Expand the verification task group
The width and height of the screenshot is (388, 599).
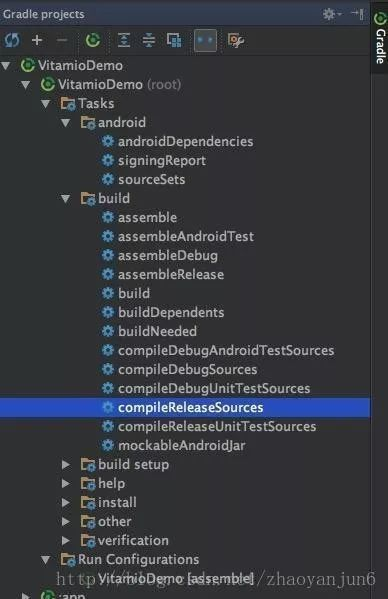(66, 541)
